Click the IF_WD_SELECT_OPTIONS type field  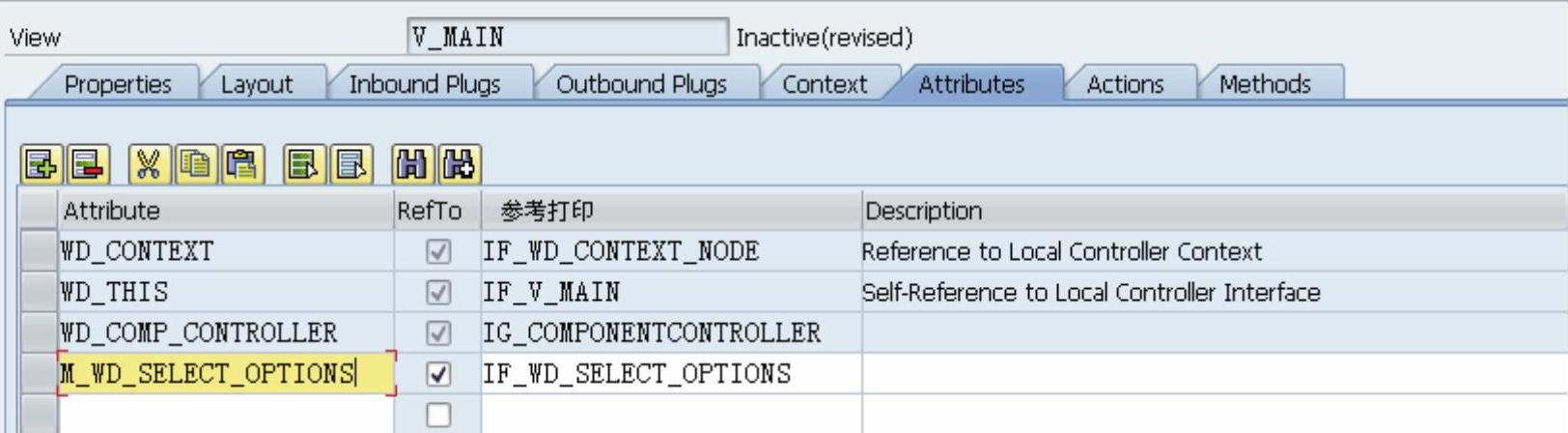pos(670,374)
